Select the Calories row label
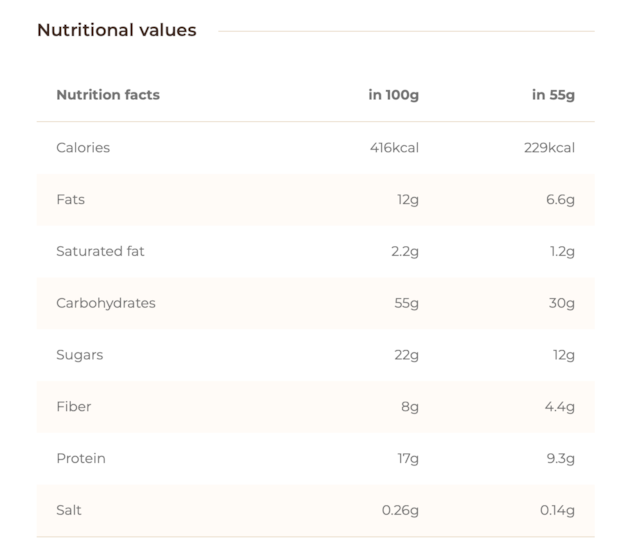 (x=83, y=147)
